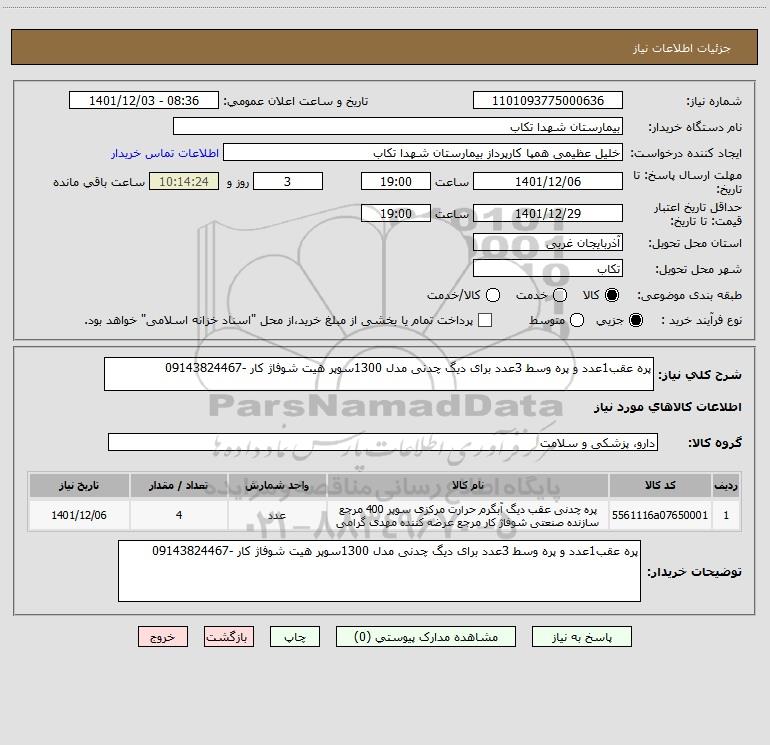Click row number 1 cell in table
The height and width of the screenshot is (745, 770).
726,515
